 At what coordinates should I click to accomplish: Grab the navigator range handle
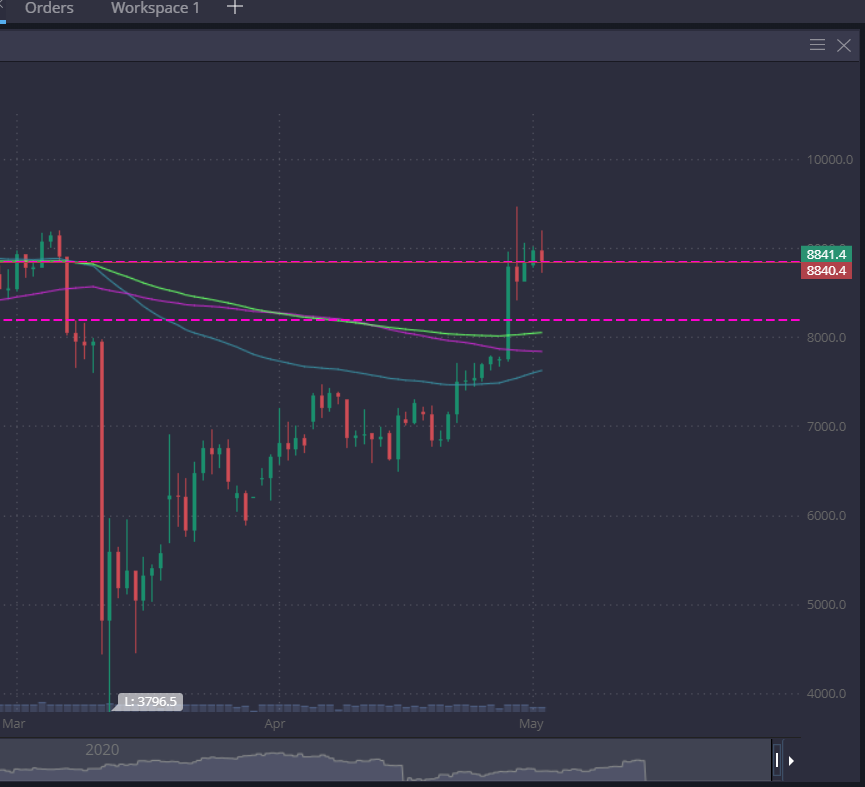tap(777, 761)
